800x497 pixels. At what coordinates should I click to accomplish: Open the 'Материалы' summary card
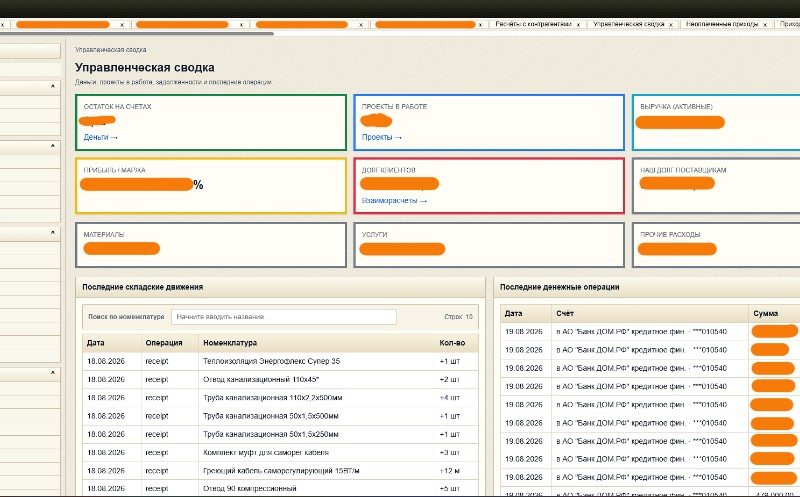[211, 245]
